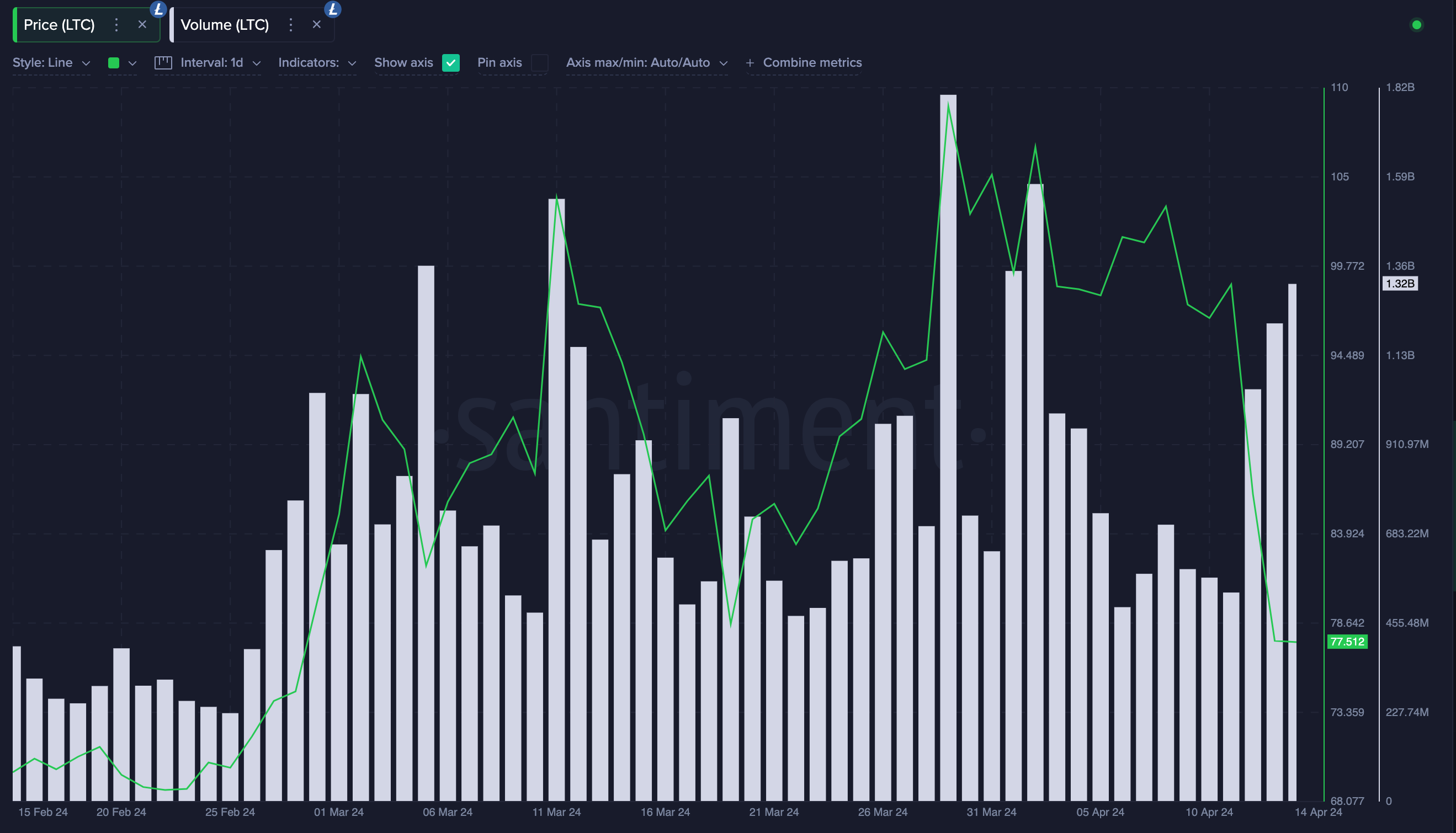1456x833 pixels.
Task: Toggle Show axis off then verify axis hides
Action: [450, 63]
